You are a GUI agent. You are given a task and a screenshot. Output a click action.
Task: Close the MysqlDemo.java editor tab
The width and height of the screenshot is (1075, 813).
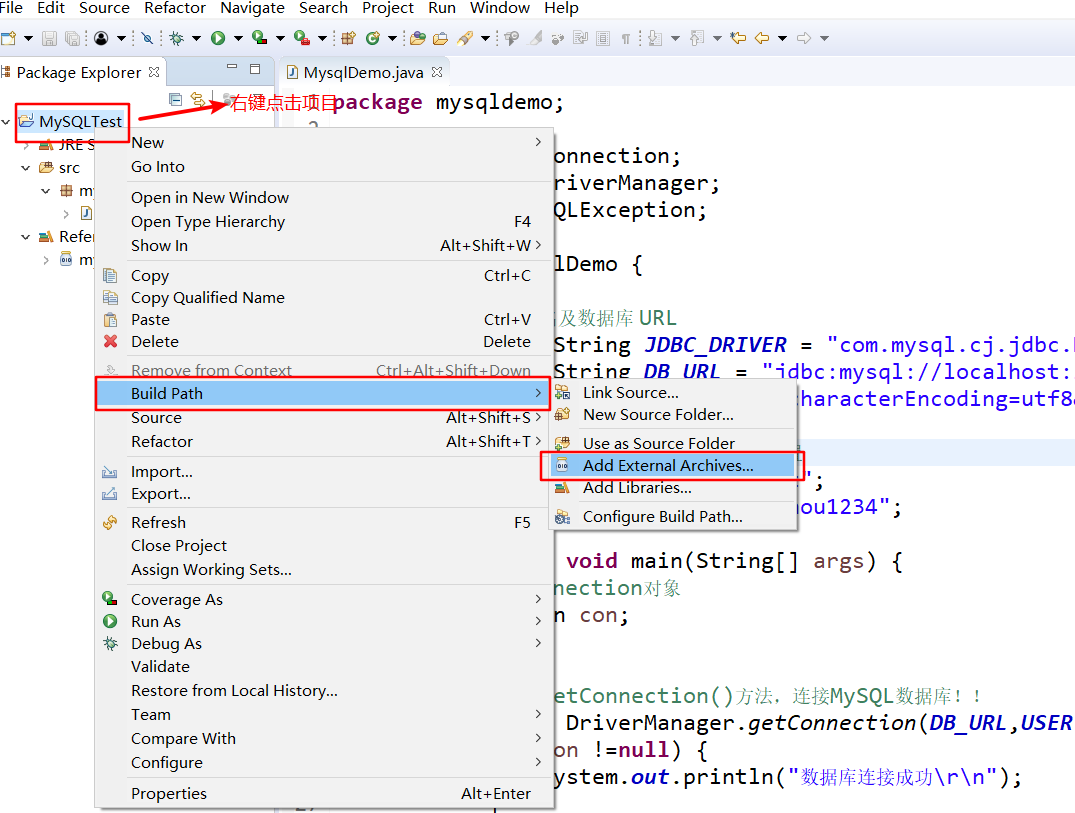[x=437, y=72]
